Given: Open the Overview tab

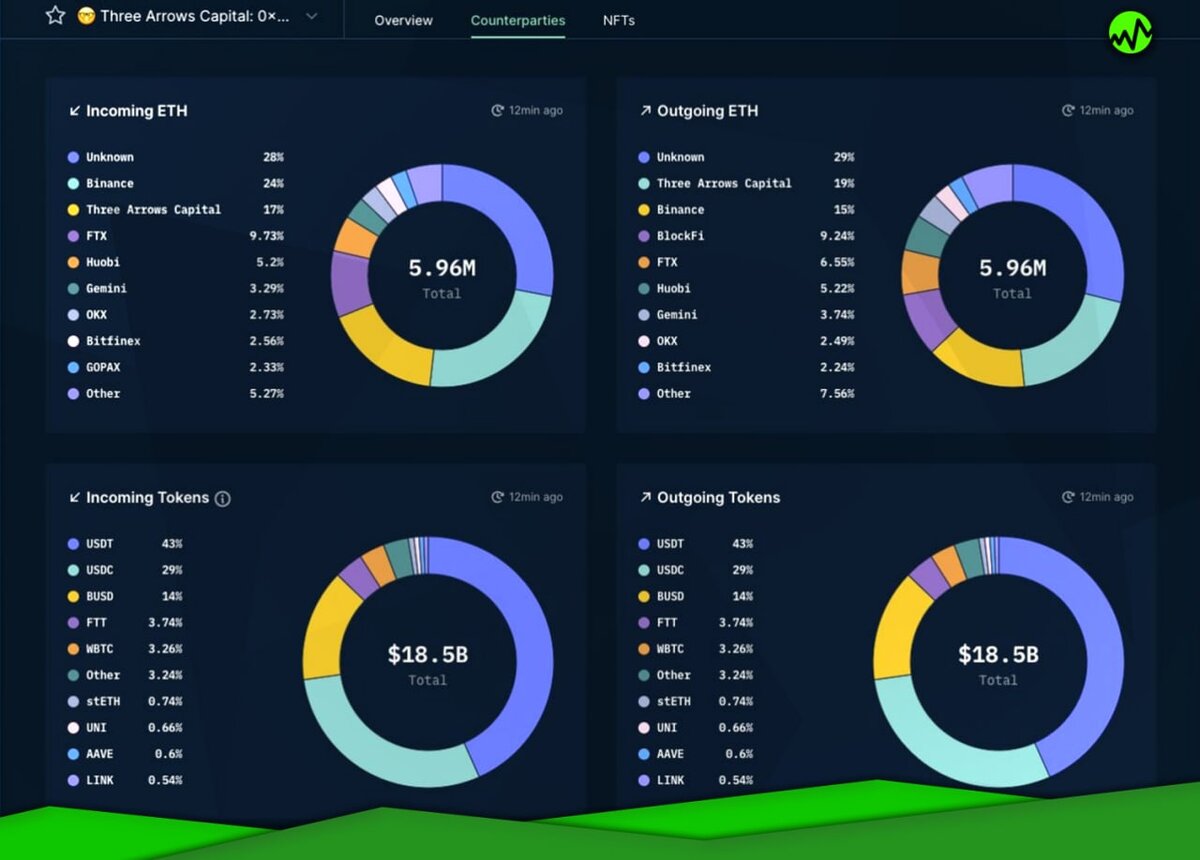Looking at the screenshot, I should click(x=404, y=20).
